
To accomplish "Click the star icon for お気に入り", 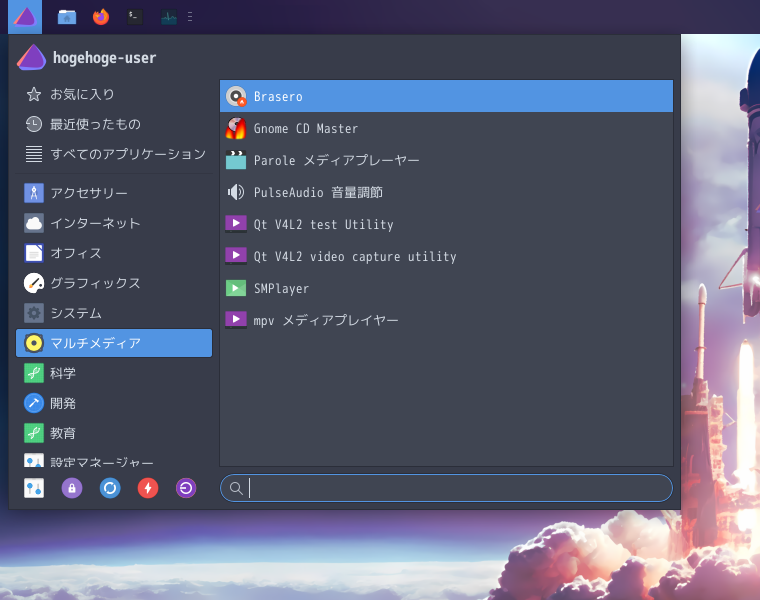I will tap(34, 94).
